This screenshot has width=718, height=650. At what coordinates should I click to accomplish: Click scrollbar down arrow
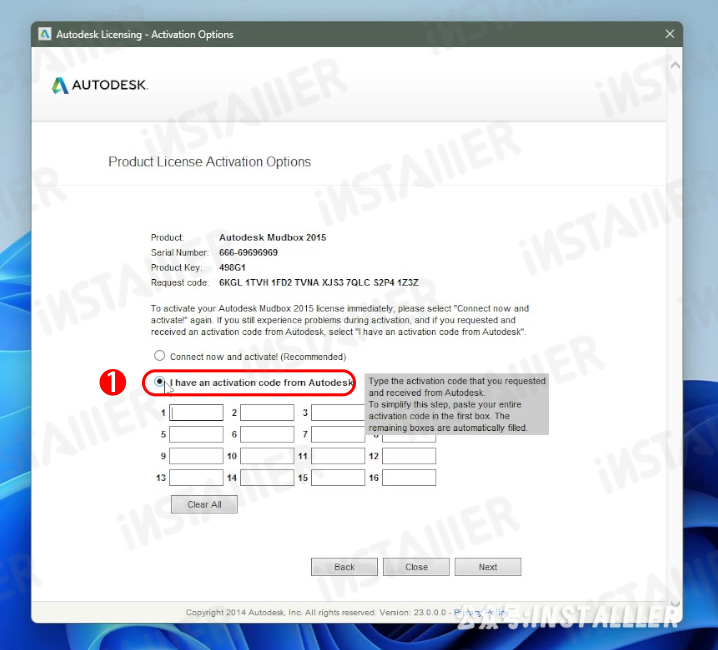tap(675, 604)
